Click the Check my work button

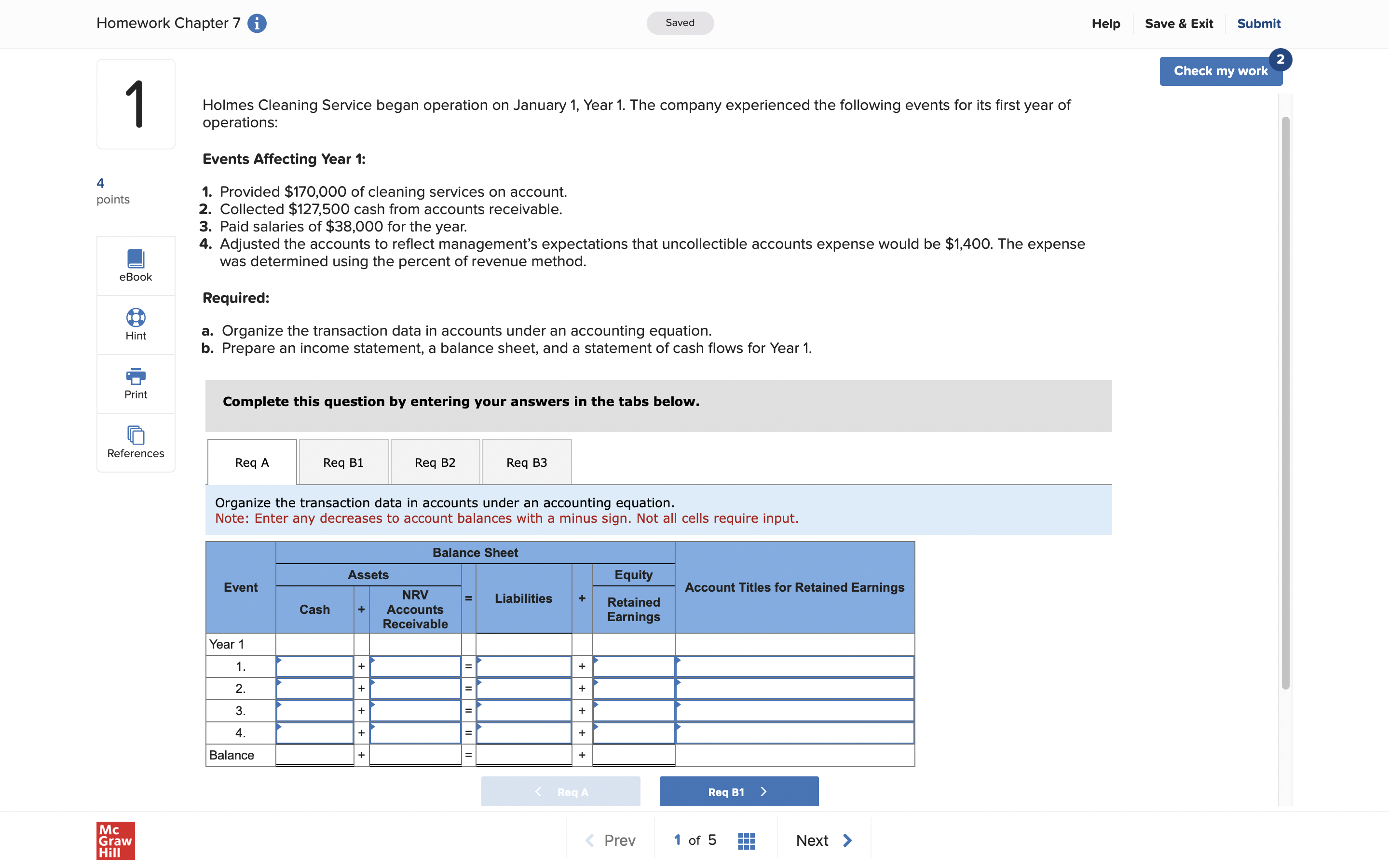coord(1220,71)
